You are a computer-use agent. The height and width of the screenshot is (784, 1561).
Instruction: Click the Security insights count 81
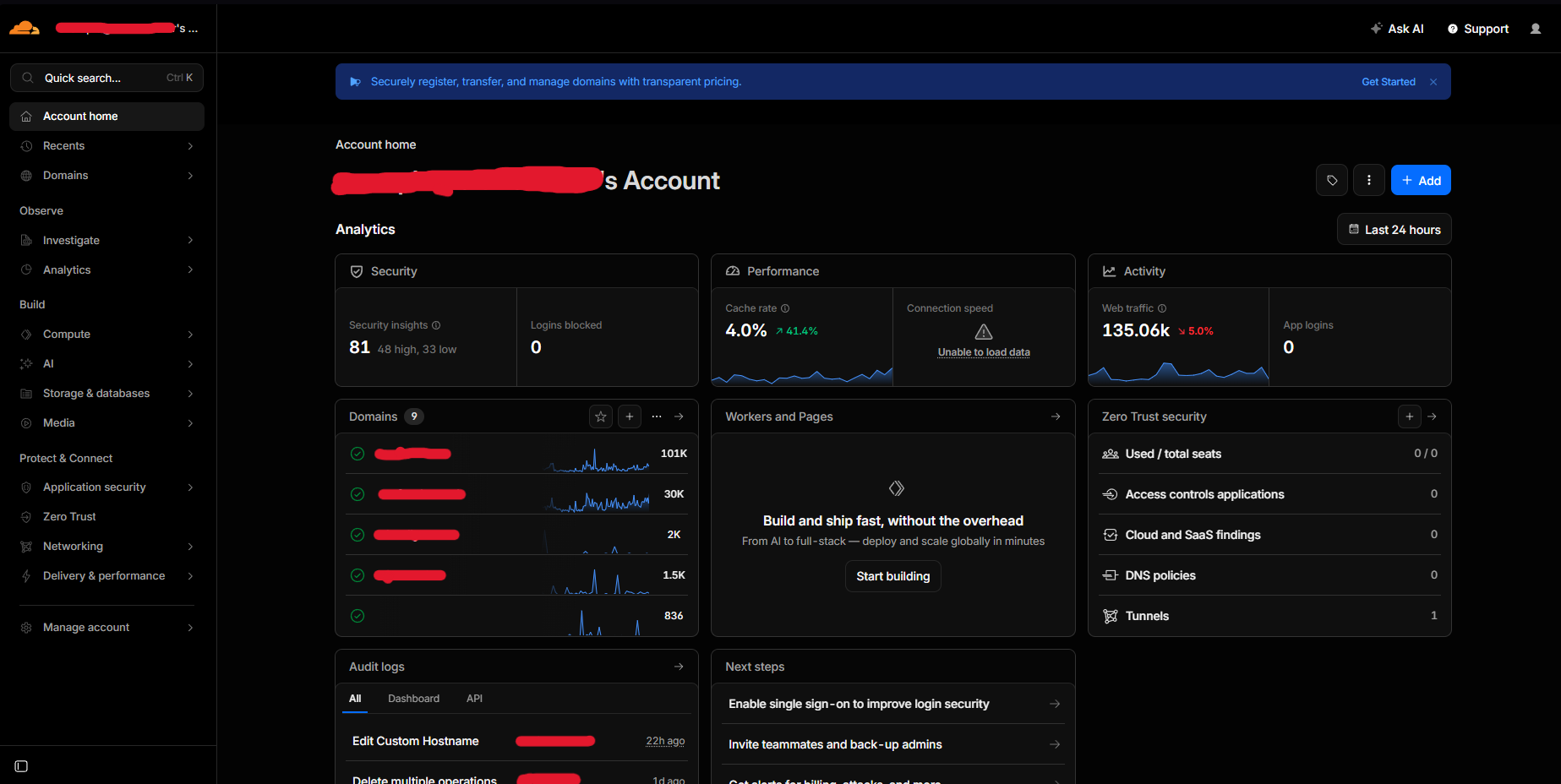point(360,347)
